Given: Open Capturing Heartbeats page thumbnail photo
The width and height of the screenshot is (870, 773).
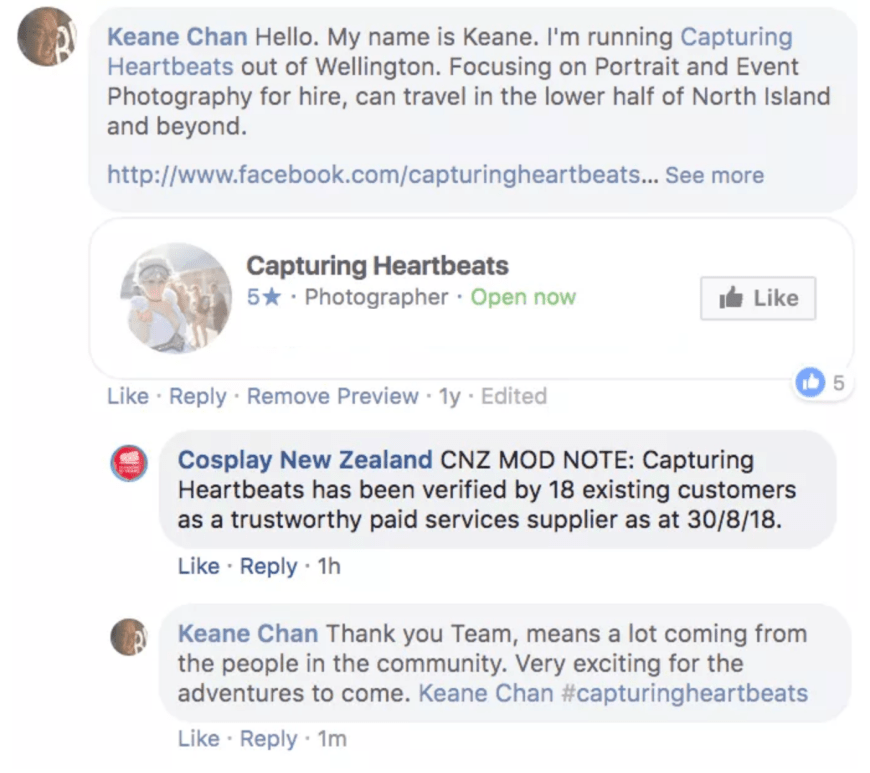Looking at the screenshot, I should pyautogui.click(x=176, y=298).
